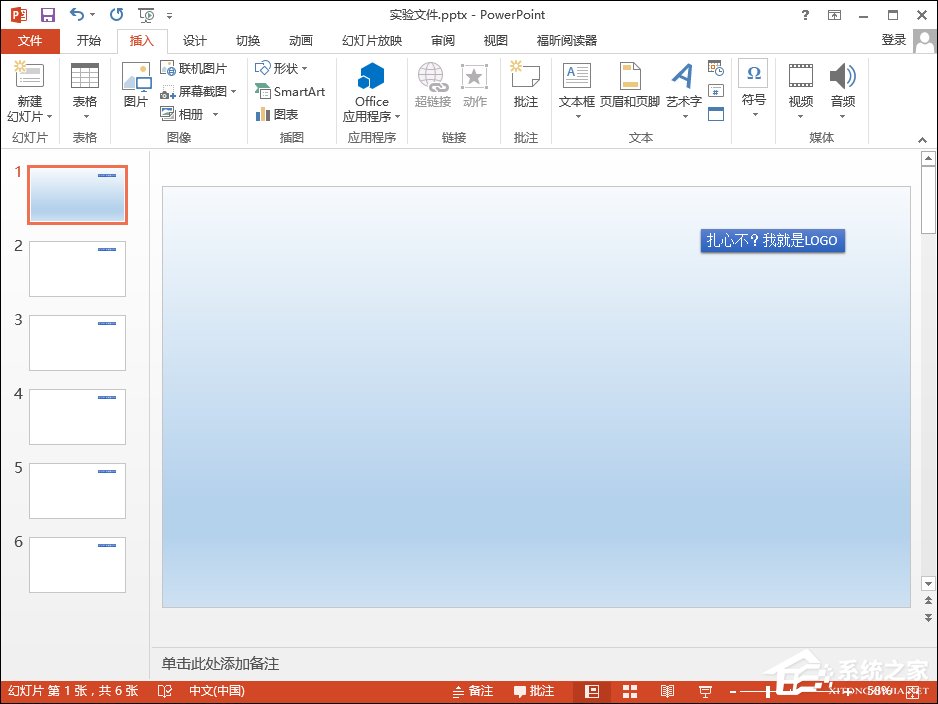This screenshot has height=704, width=938.
Task: Start slide show from status bar
Action: point(705,690)
